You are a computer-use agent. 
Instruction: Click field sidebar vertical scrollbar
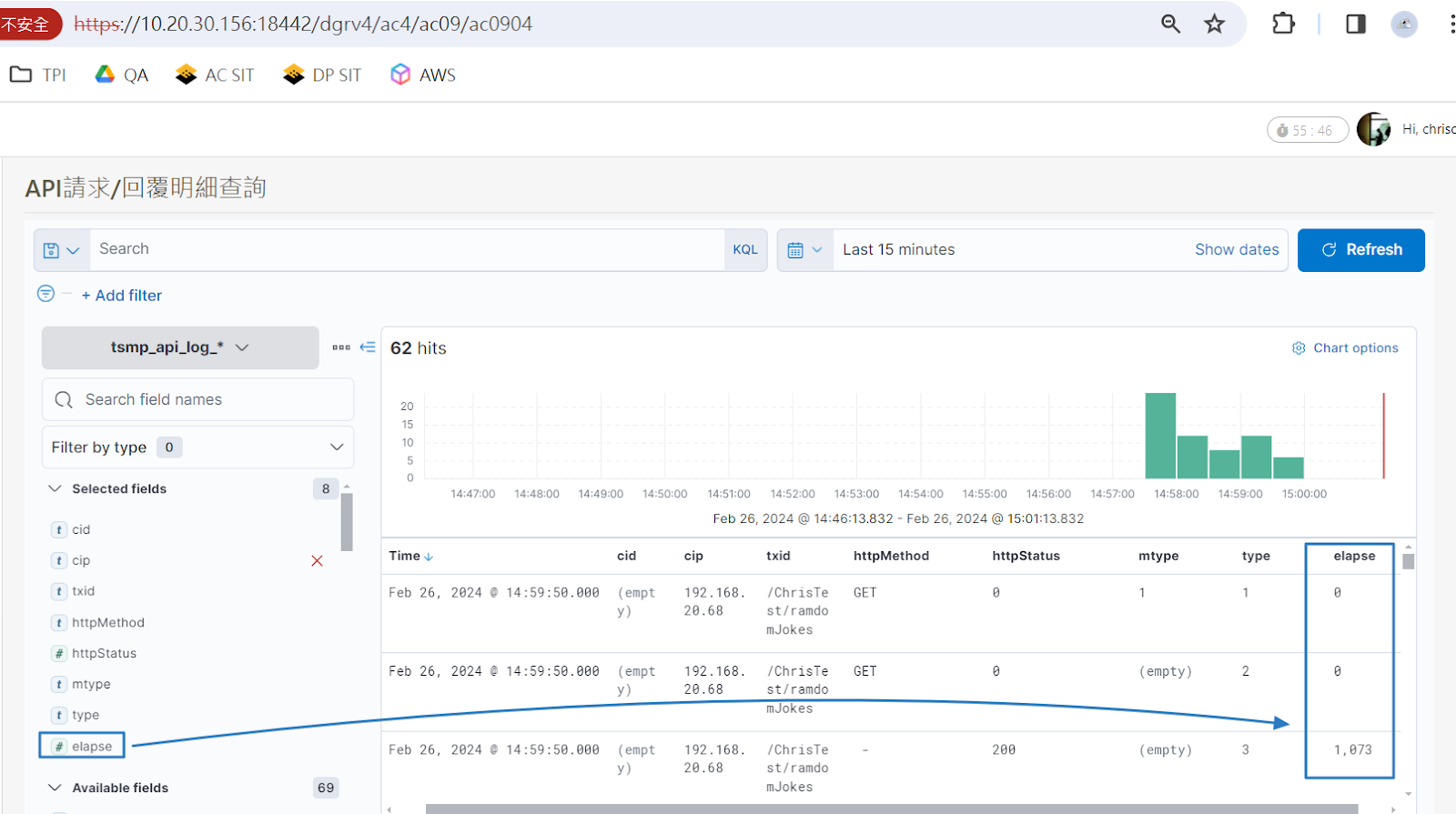coord(347,521)
